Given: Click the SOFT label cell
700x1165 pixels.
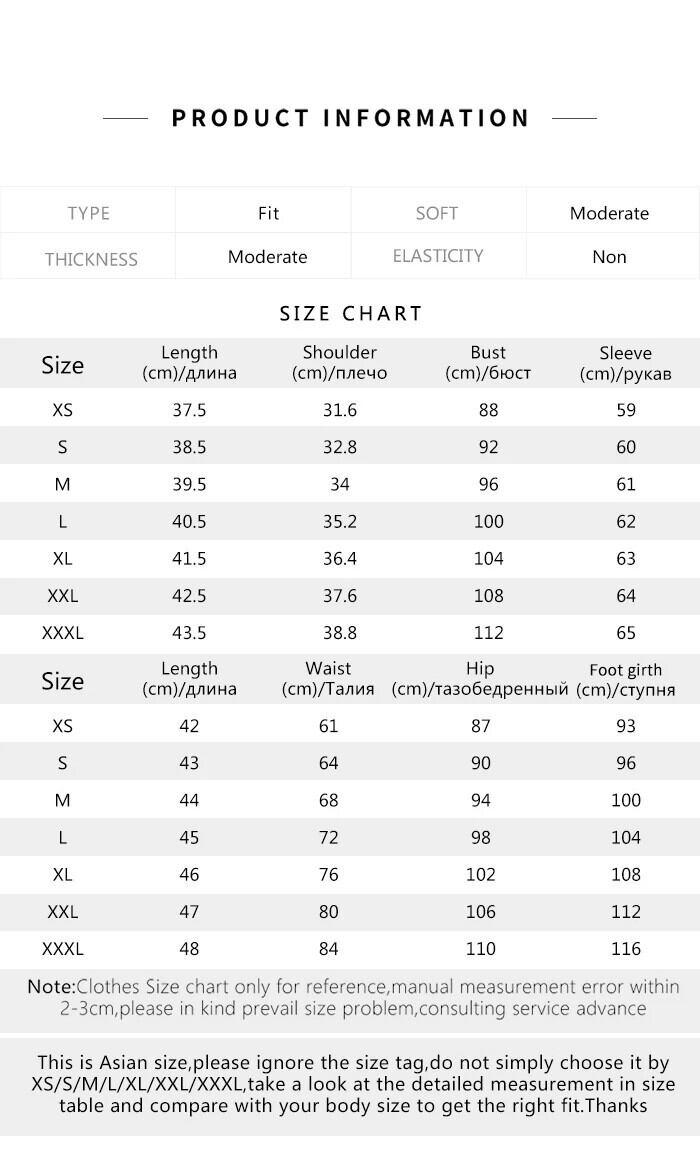Looking at the screenshot, I should click(436, 213).
